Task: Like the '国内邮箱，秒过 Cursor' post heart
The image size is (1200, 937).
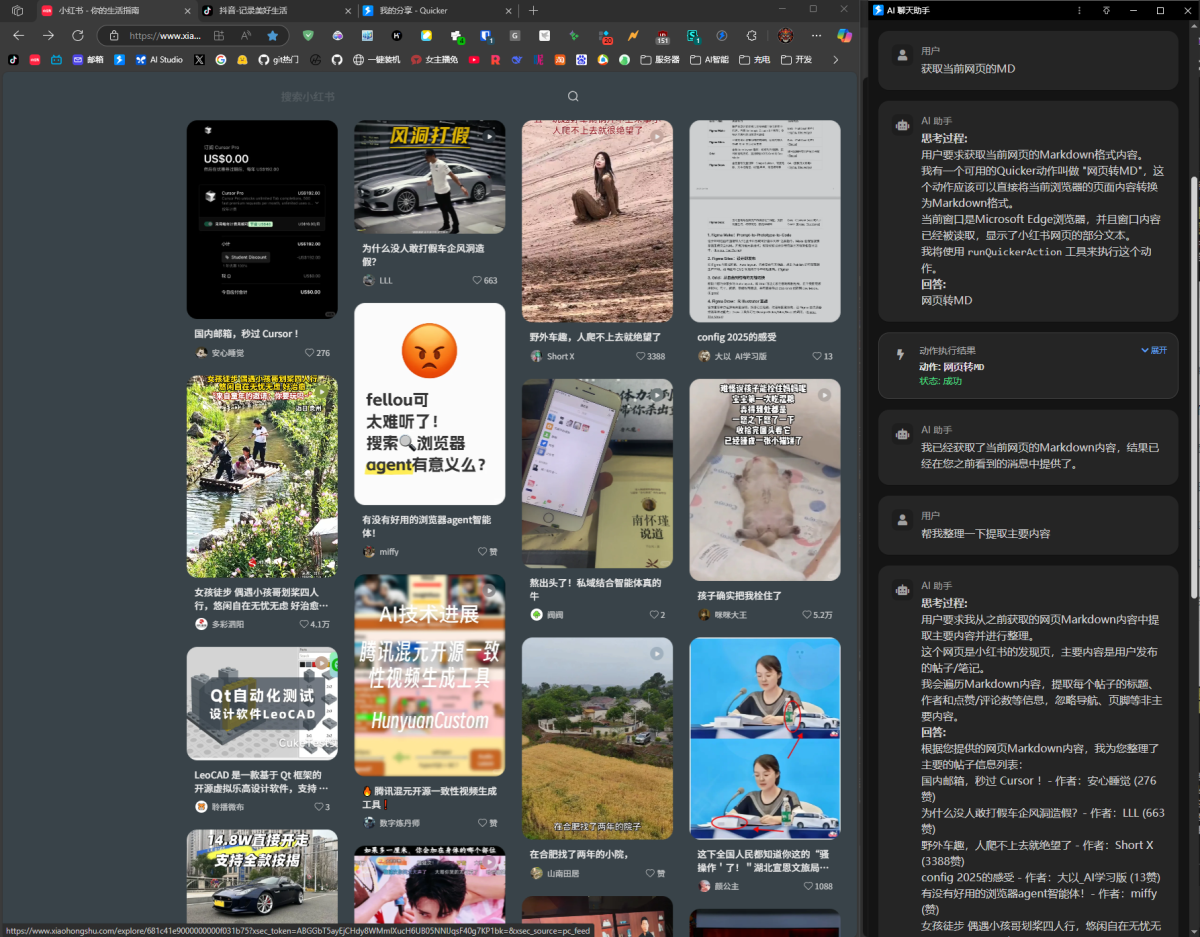Action: coord(310,353)
